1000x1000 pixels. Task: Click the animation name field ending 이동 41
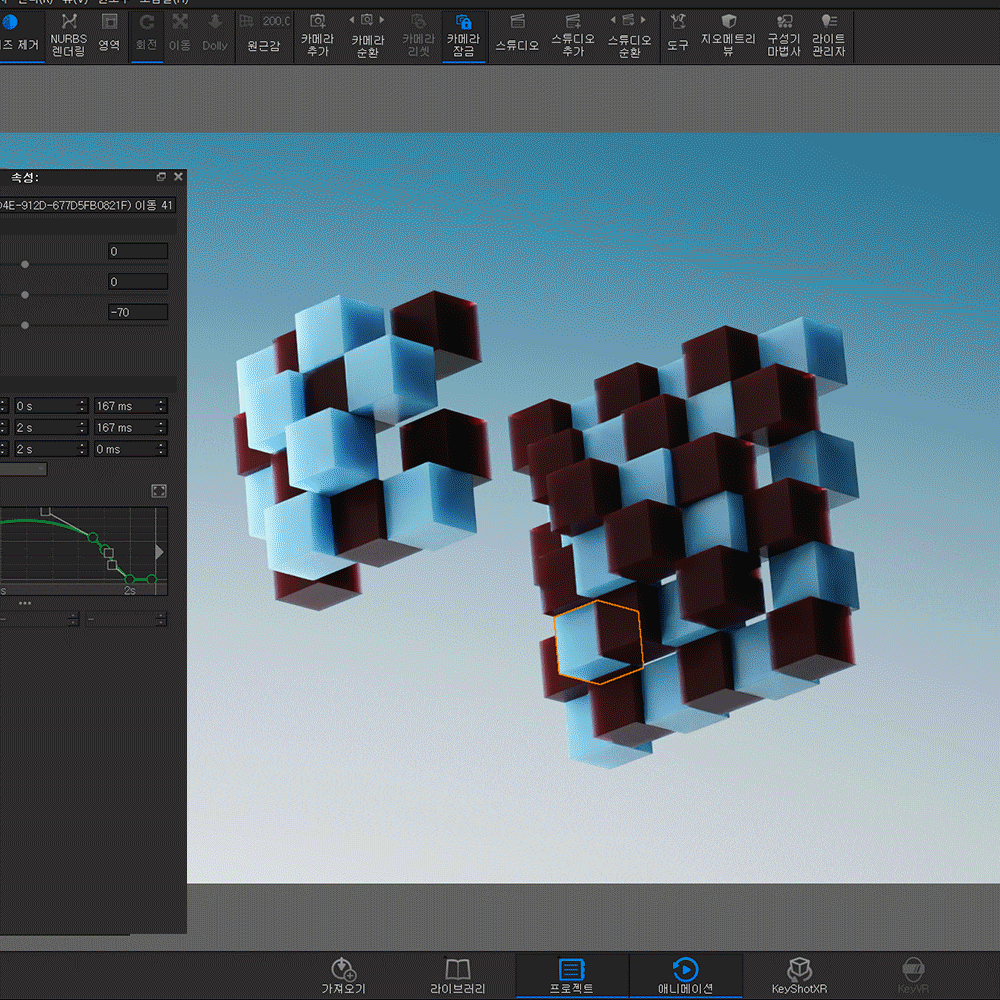tap(87, 205)
